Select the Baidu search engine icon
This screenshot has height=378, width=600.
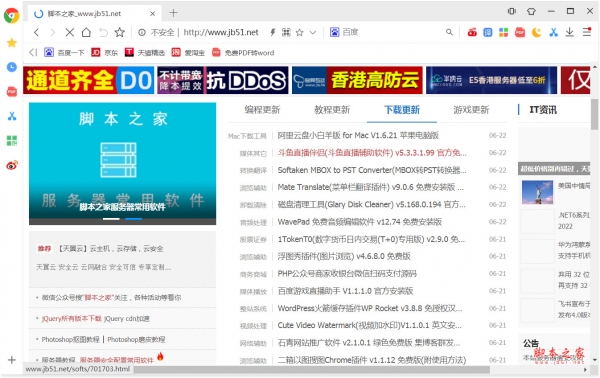(334, 32)
